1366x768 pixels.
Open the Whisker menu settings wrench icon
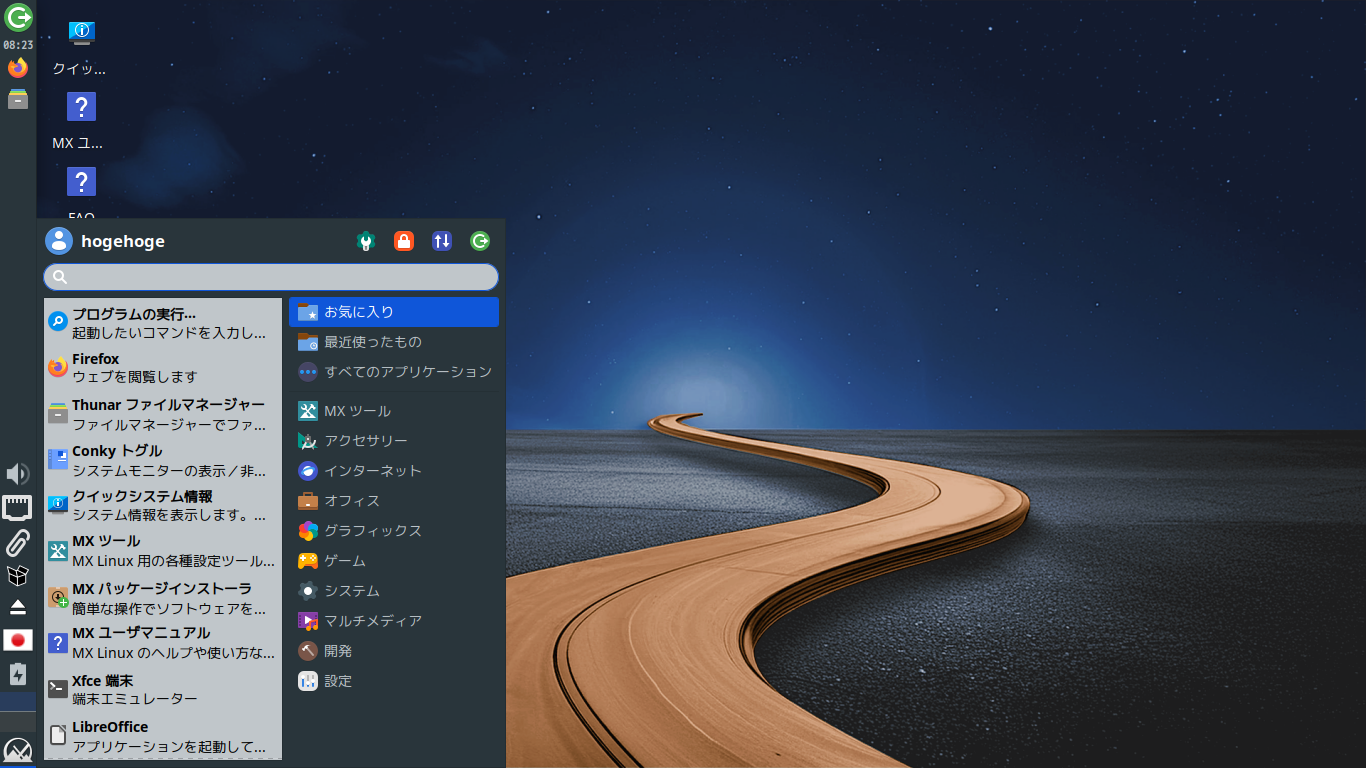click(x=366, y=241)
